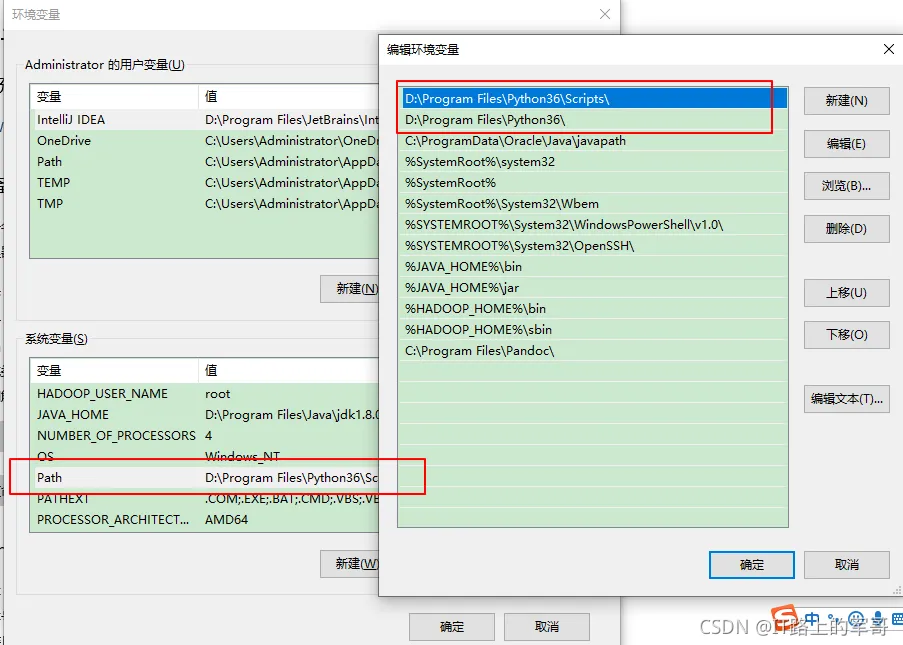The width and height of the screenshot is (903, 645).
Task: Select the WindowsPowerShell\v1.0\ path entry
Action: point(593,225)
